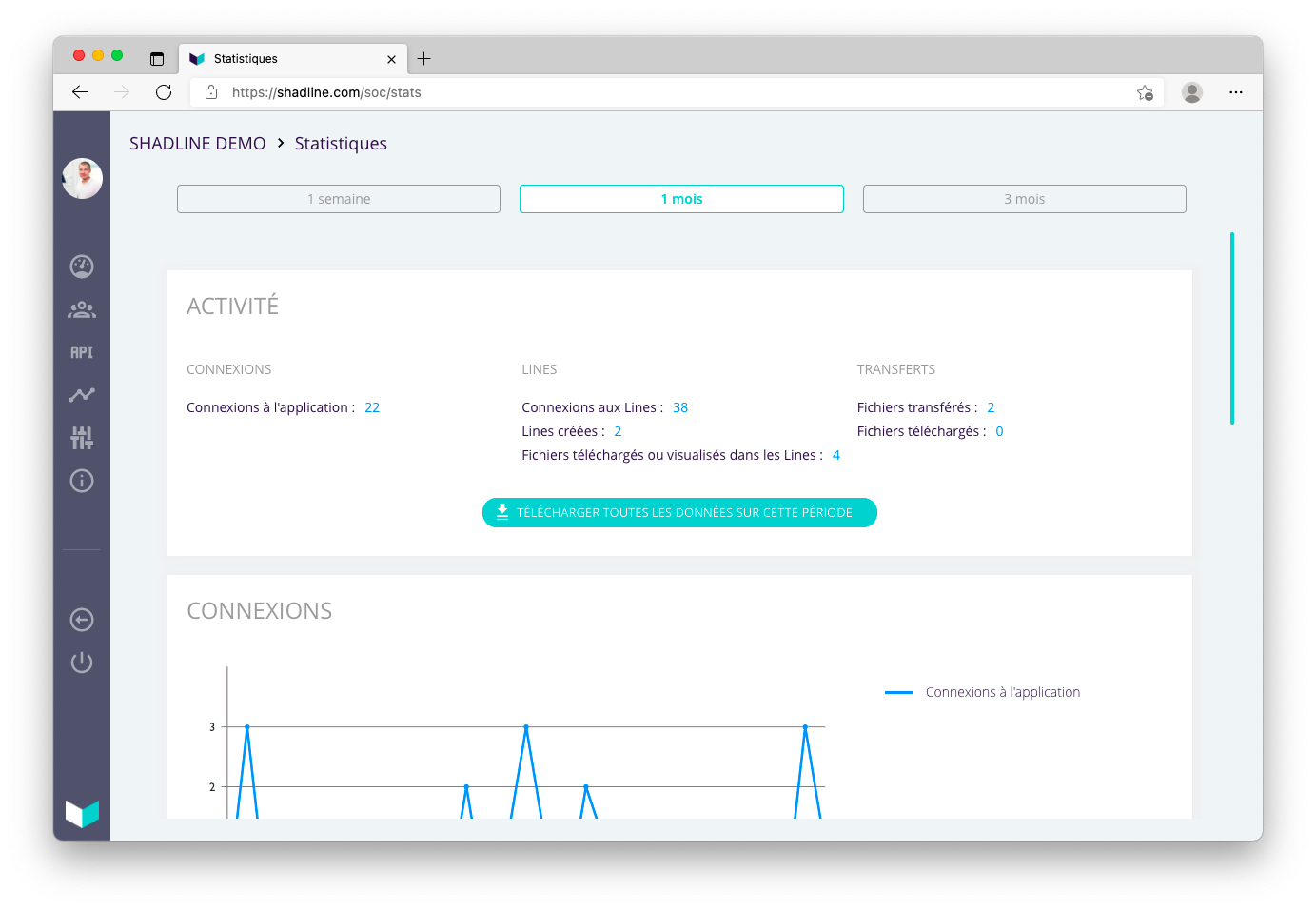Log out using the power icon

click(82, 662)
